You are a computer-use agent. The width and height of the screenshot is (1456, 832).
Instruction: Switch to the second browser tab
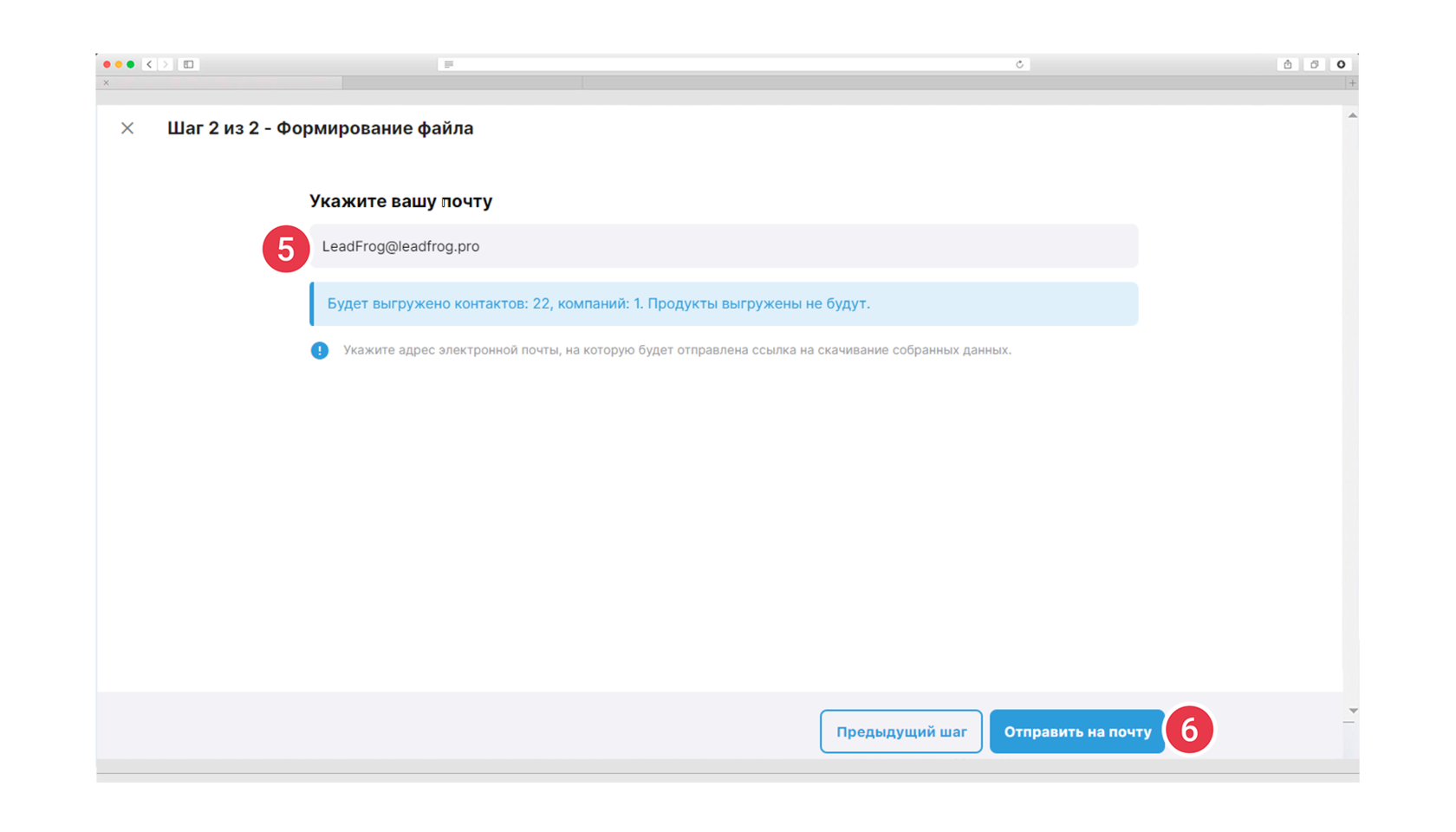pos(463,83)
